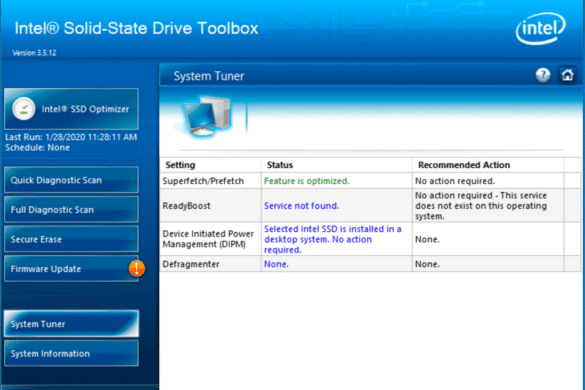Select the Superfetch/Prefetch row

point(370,181)
